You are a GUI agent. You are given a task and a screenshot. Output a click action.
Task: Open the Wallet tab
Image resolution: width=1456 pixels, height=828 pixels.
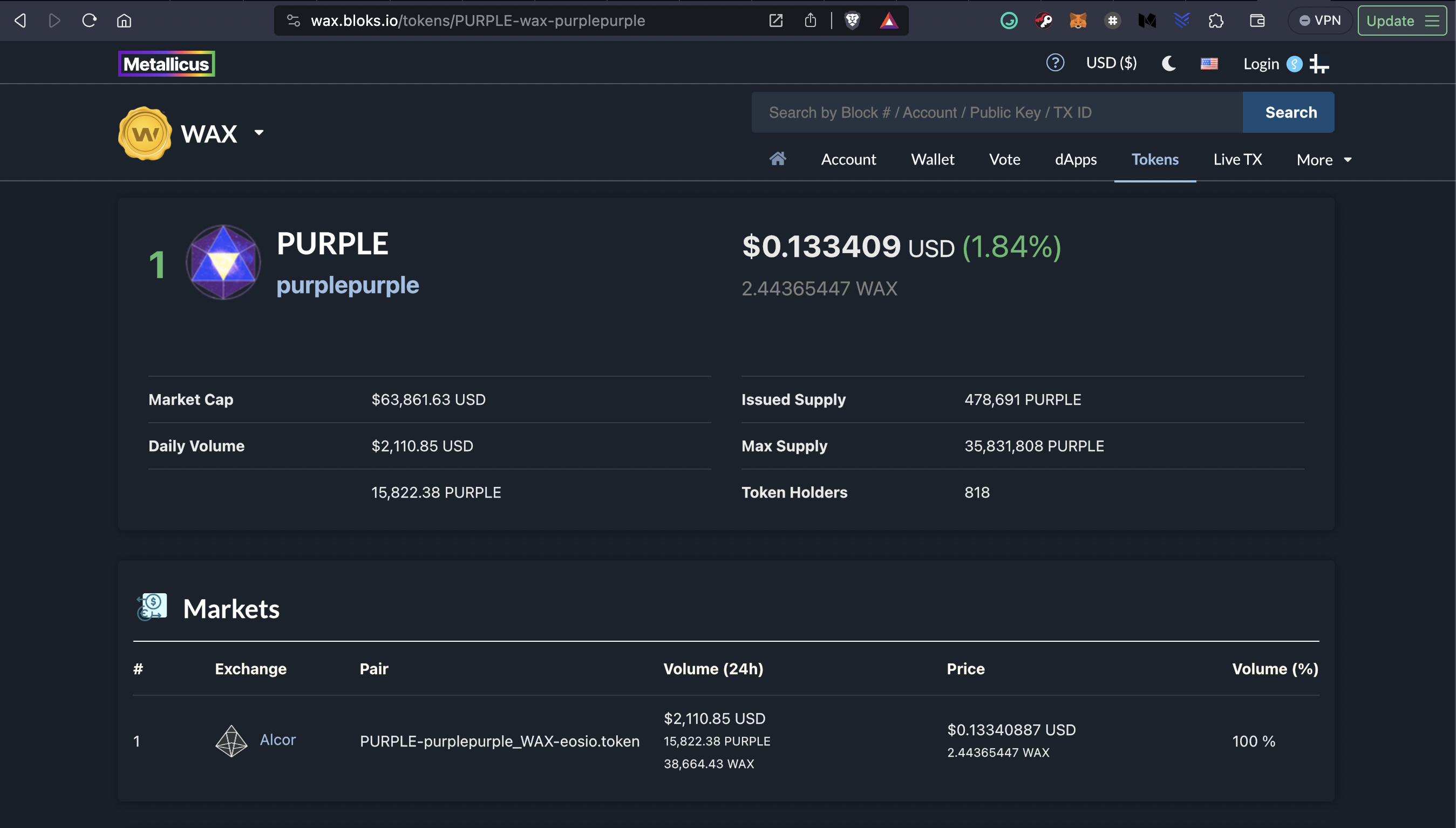point(933,160)
